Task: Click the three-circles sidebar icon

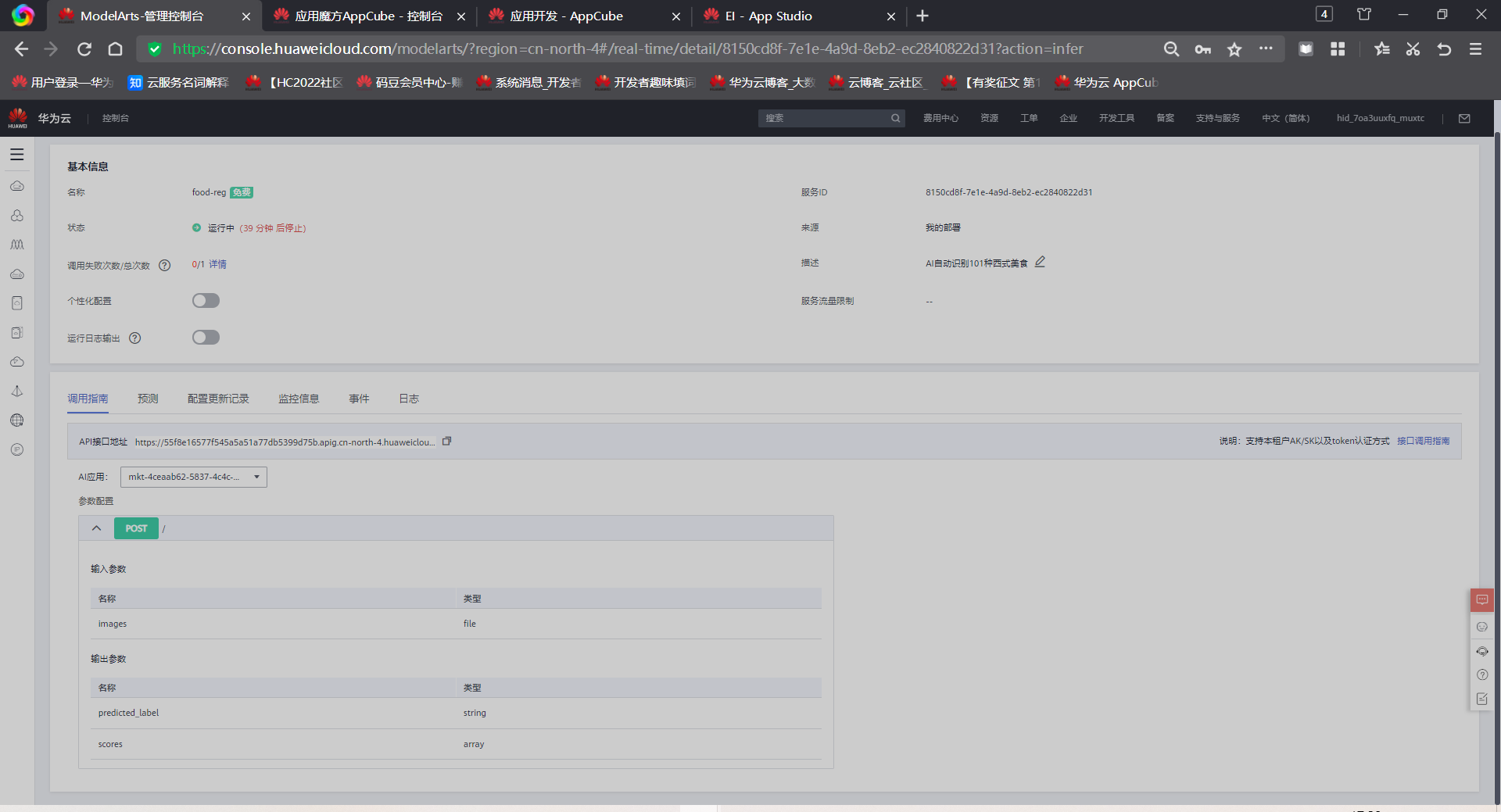Action: click(x=17, y=216)
